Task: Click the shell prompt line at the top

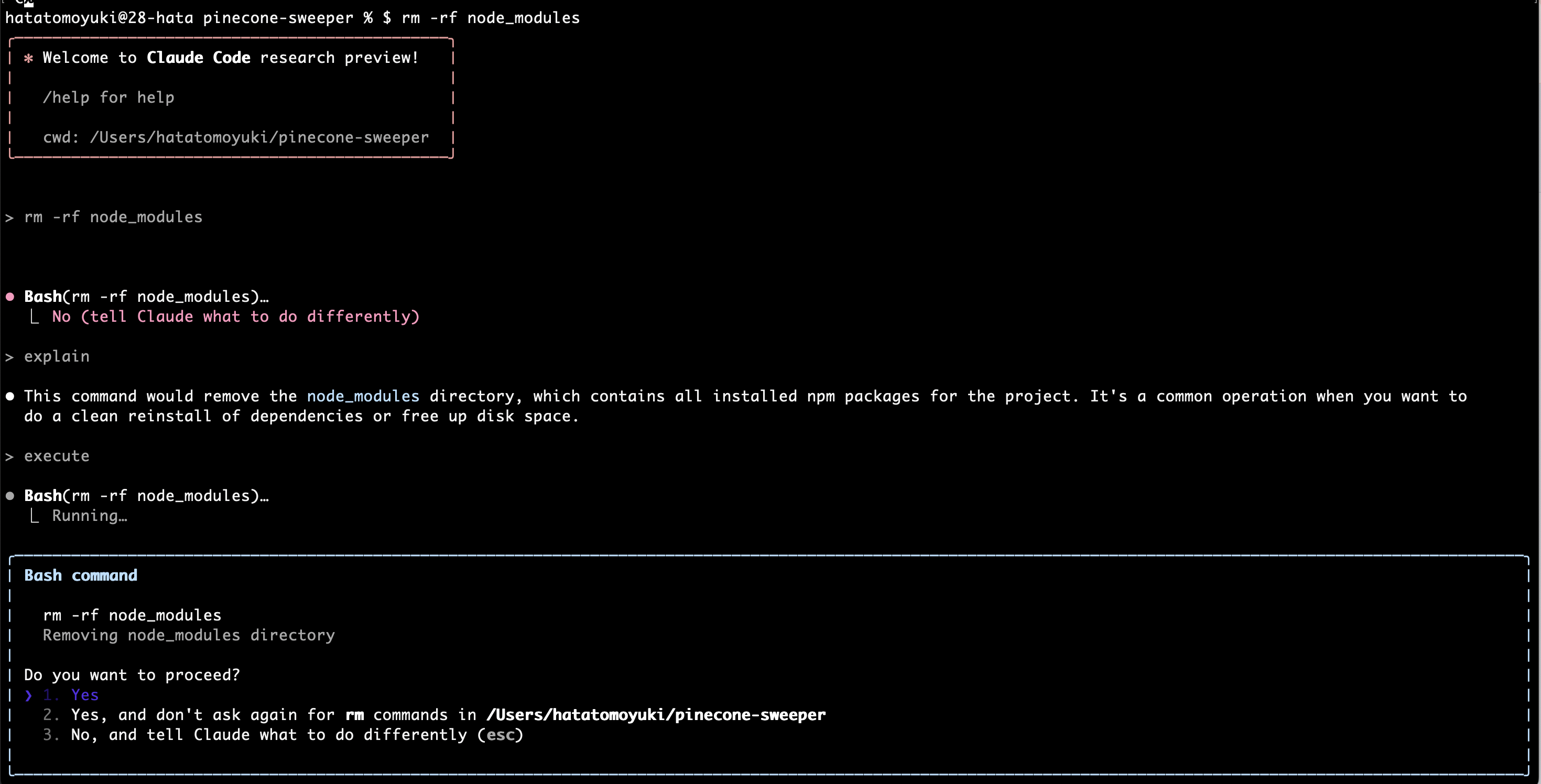Action: [292, 18]
